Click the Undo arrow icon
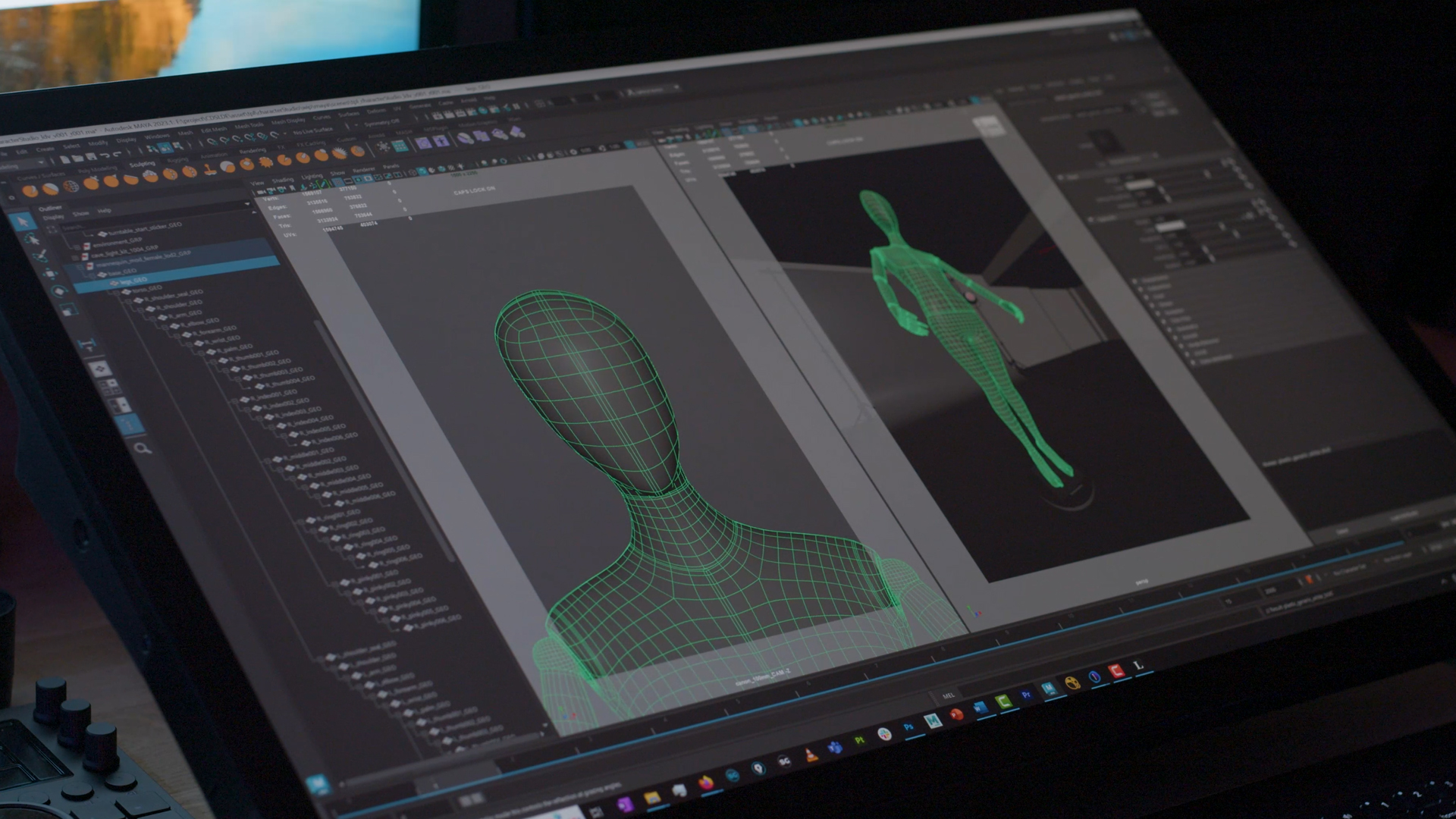The width and height of the screenshot is (1456, 819). coord(105,157)
